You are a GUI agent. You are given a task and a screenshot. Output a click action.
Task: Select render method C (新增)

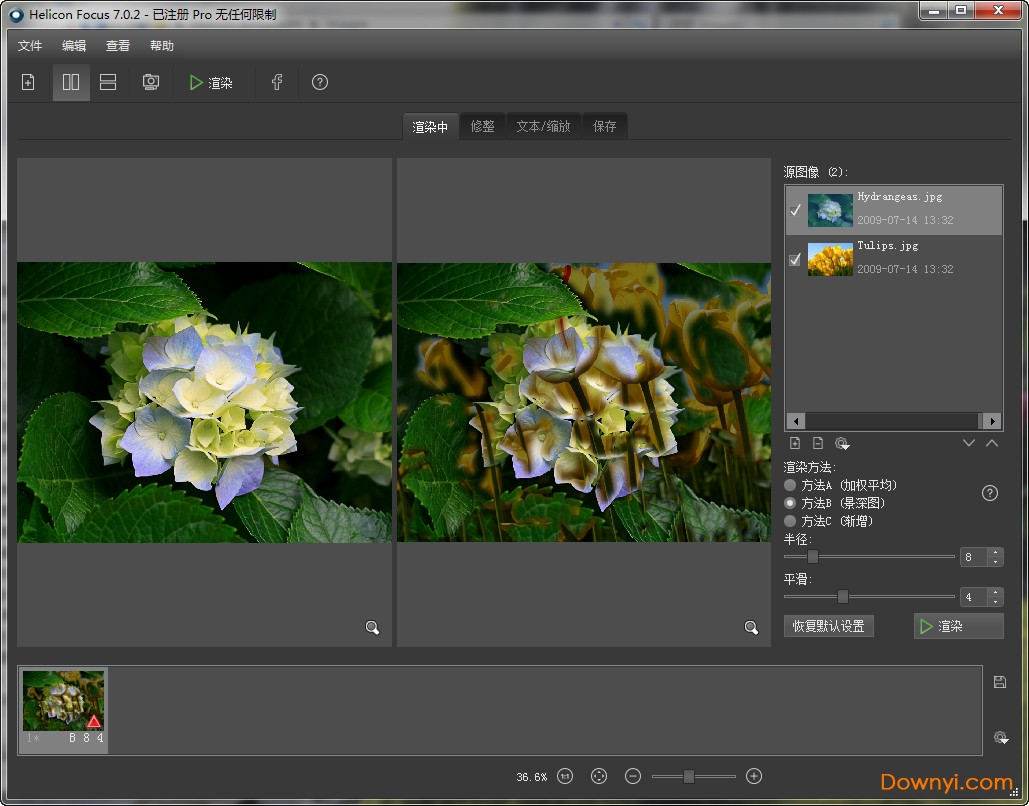point(790,521)
